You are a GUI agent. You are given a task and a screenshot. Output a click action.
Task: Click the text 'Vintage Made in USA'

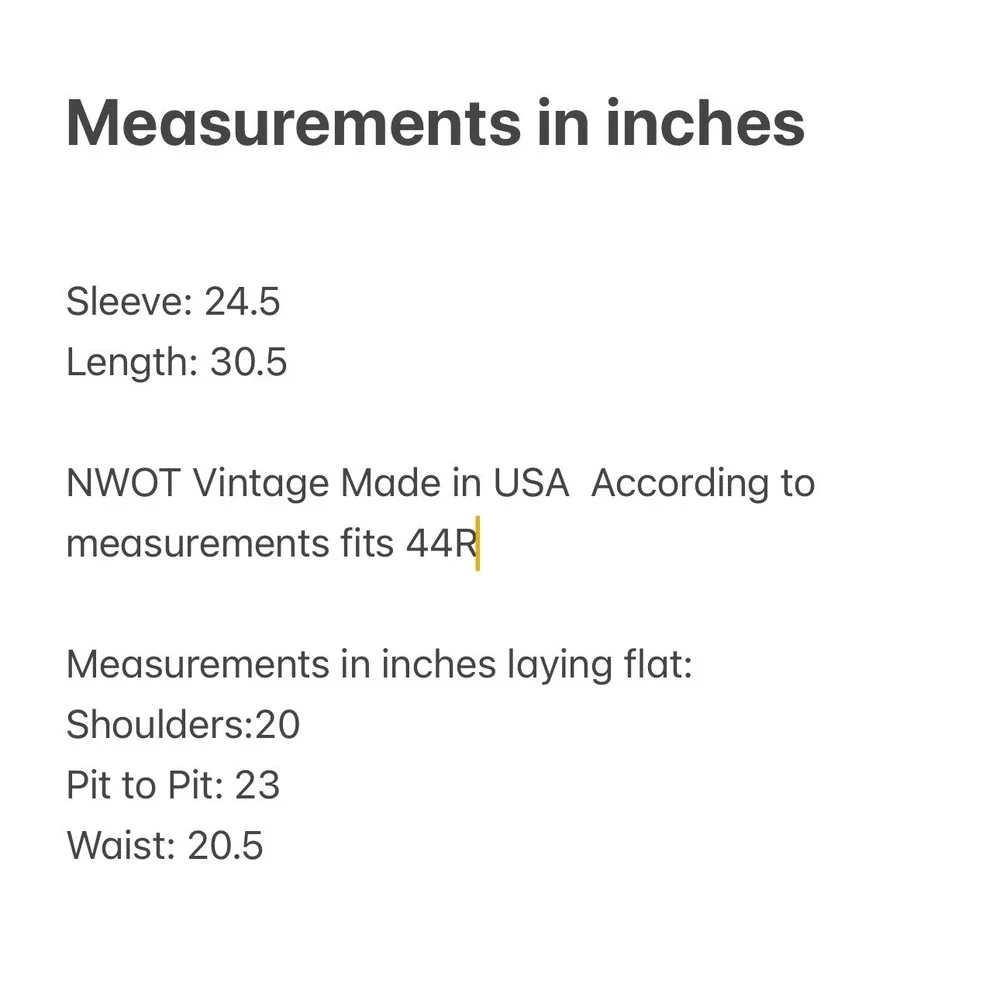[381, 483]
